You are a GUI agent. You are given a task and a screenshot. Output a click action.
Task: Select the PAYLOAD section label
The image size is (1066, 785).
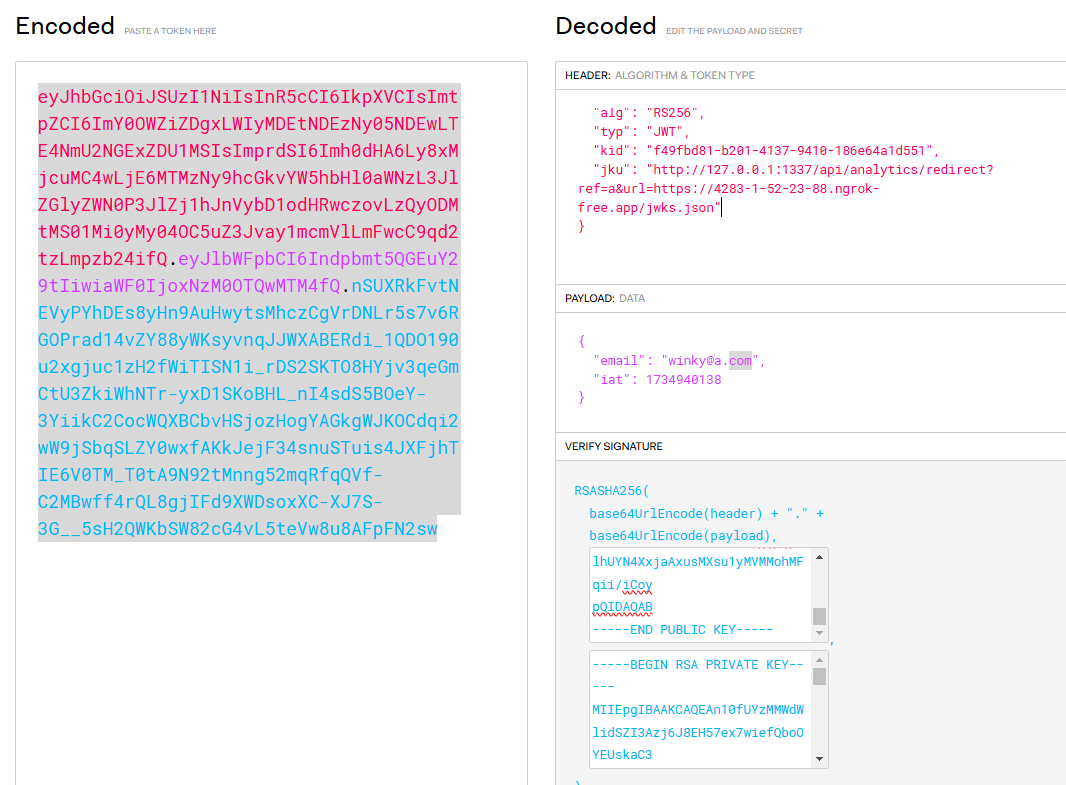tap(589, 298)
